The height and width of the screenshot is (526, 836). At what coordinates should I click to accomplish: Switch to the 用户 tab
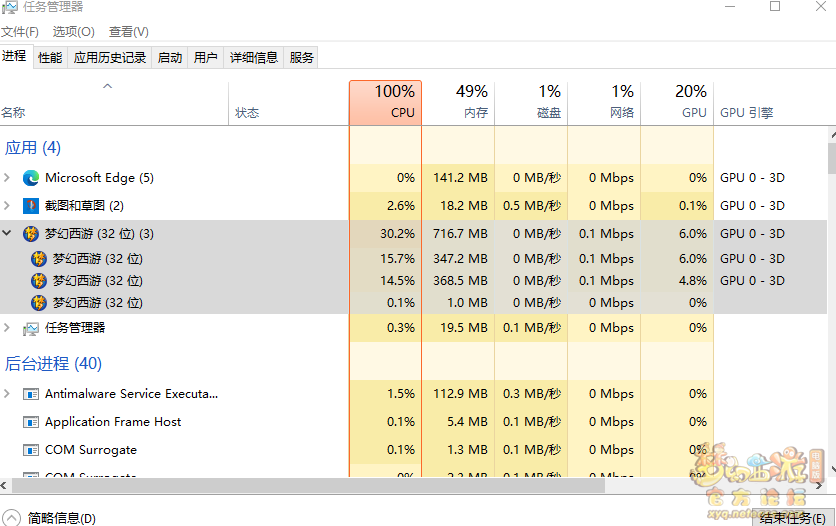(206, 58)
